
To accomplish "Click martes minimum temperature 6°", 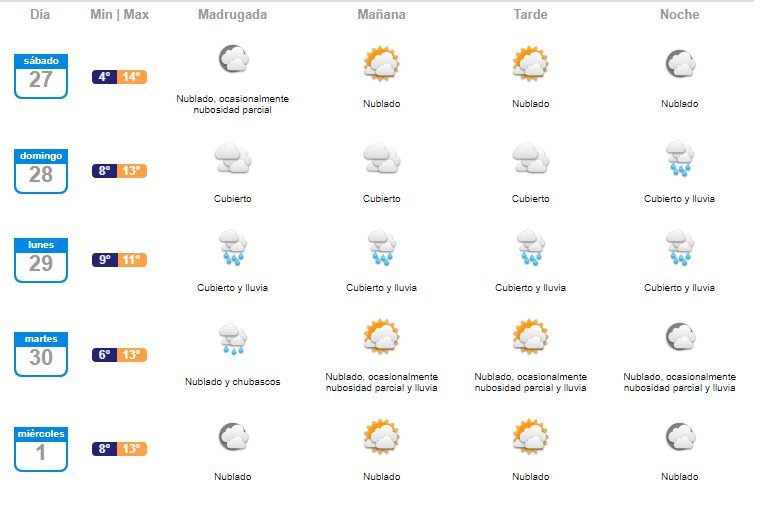I will pyautogui.click(x=104, y=355).
